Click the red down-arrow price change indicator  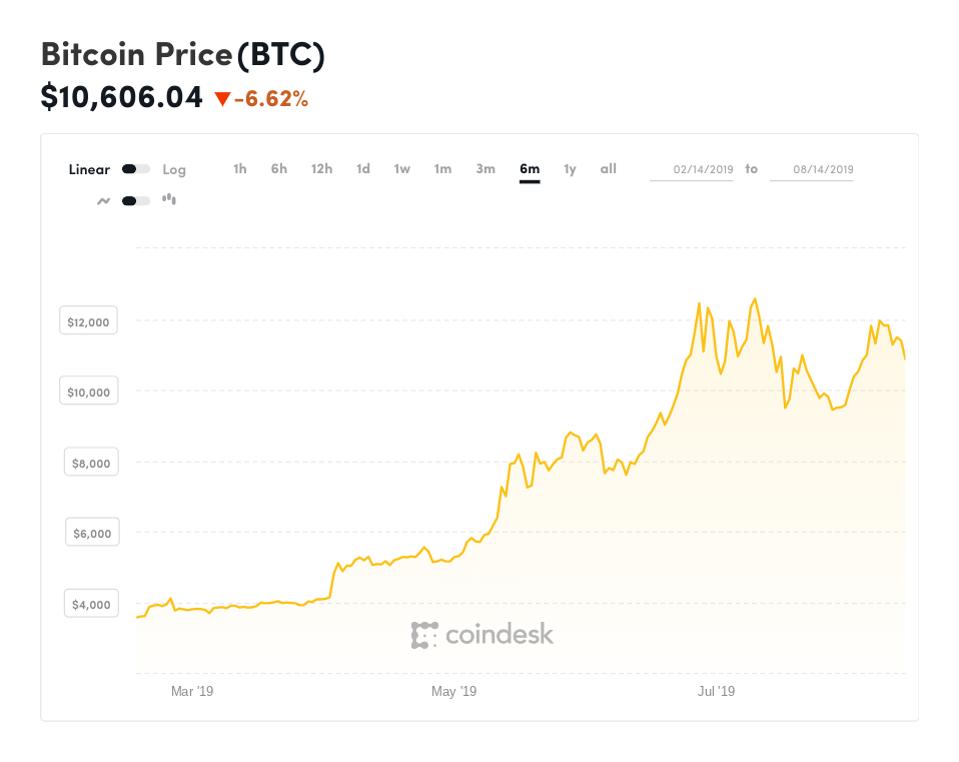223,98
